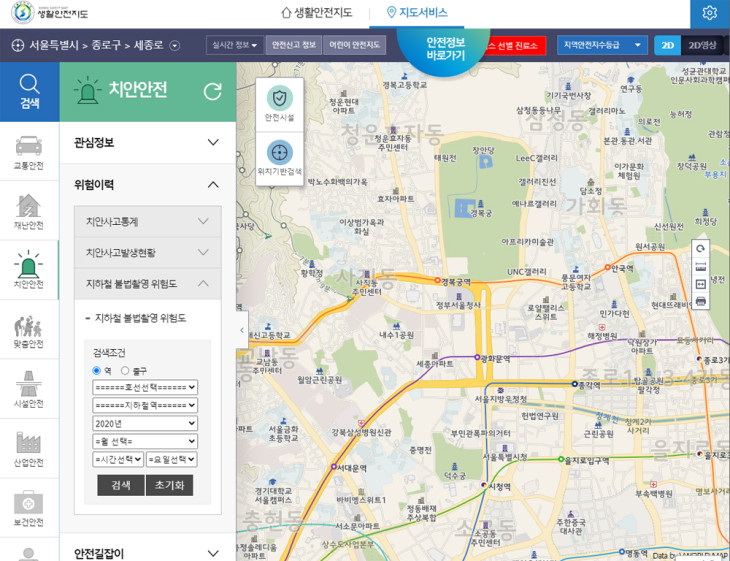Click the 초기화 reset button
The width and height of the screenshot is (730, 561).
coord(169,485)
